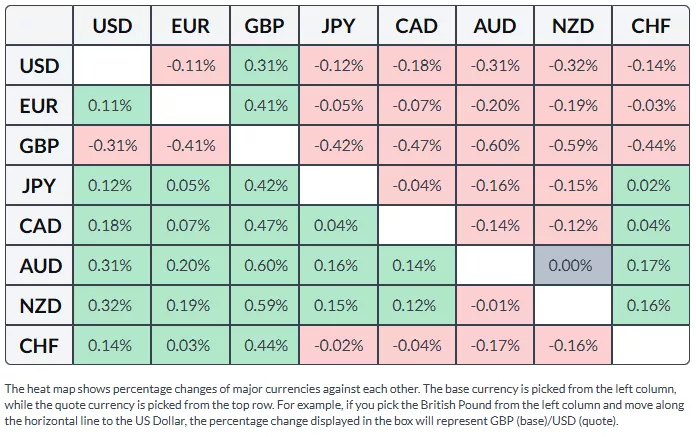
Task: Click the -0.59% cell in GBP row
Action: 573,146
